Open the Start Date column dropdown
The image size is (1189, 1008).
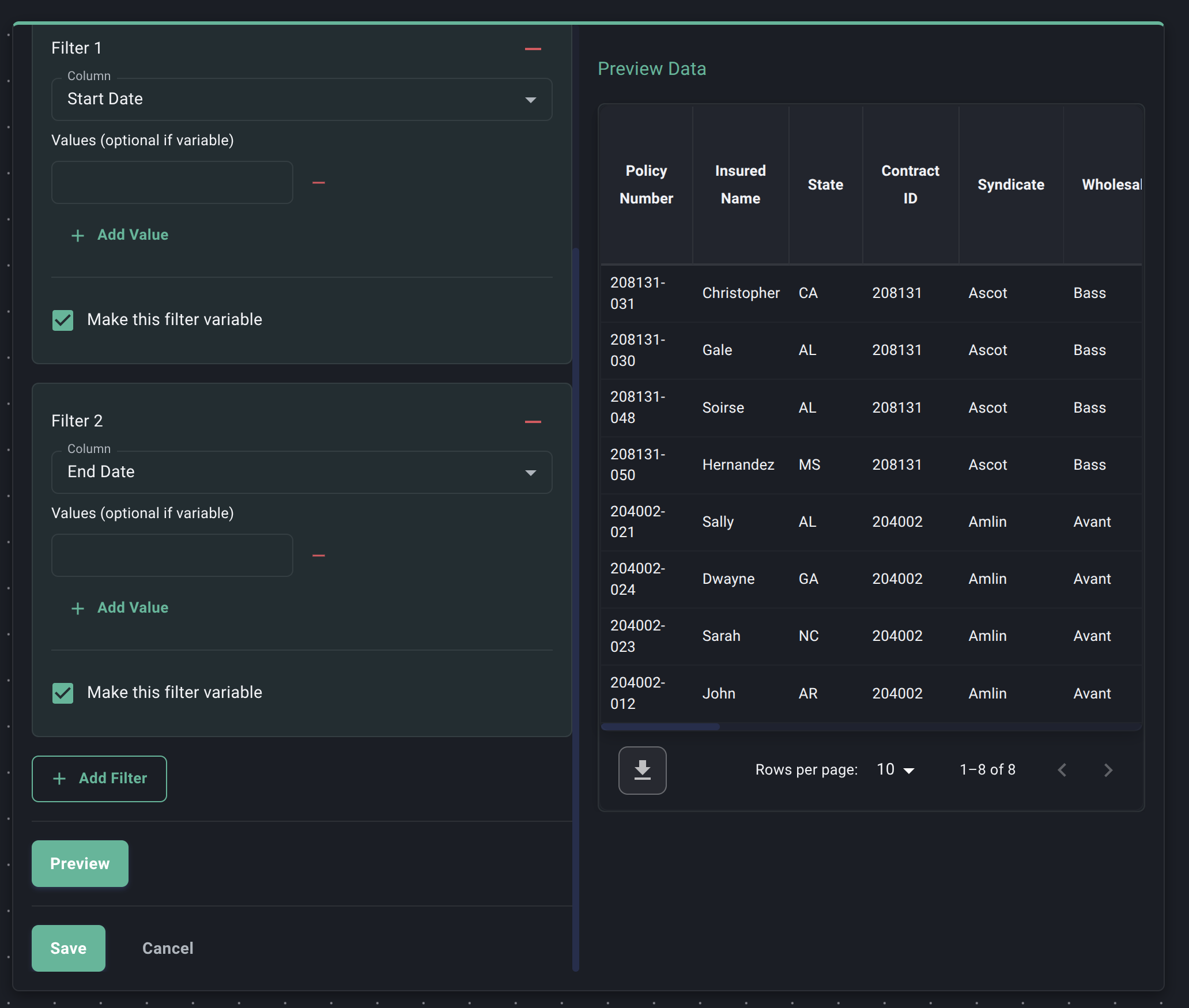point(530,99)
